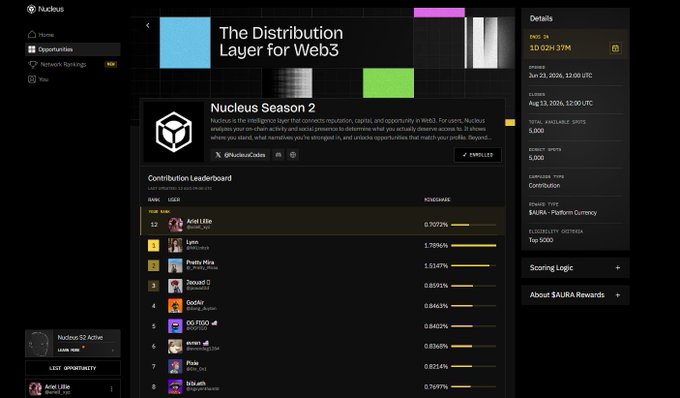Go back using the left chevron

[x=147, y=26]
